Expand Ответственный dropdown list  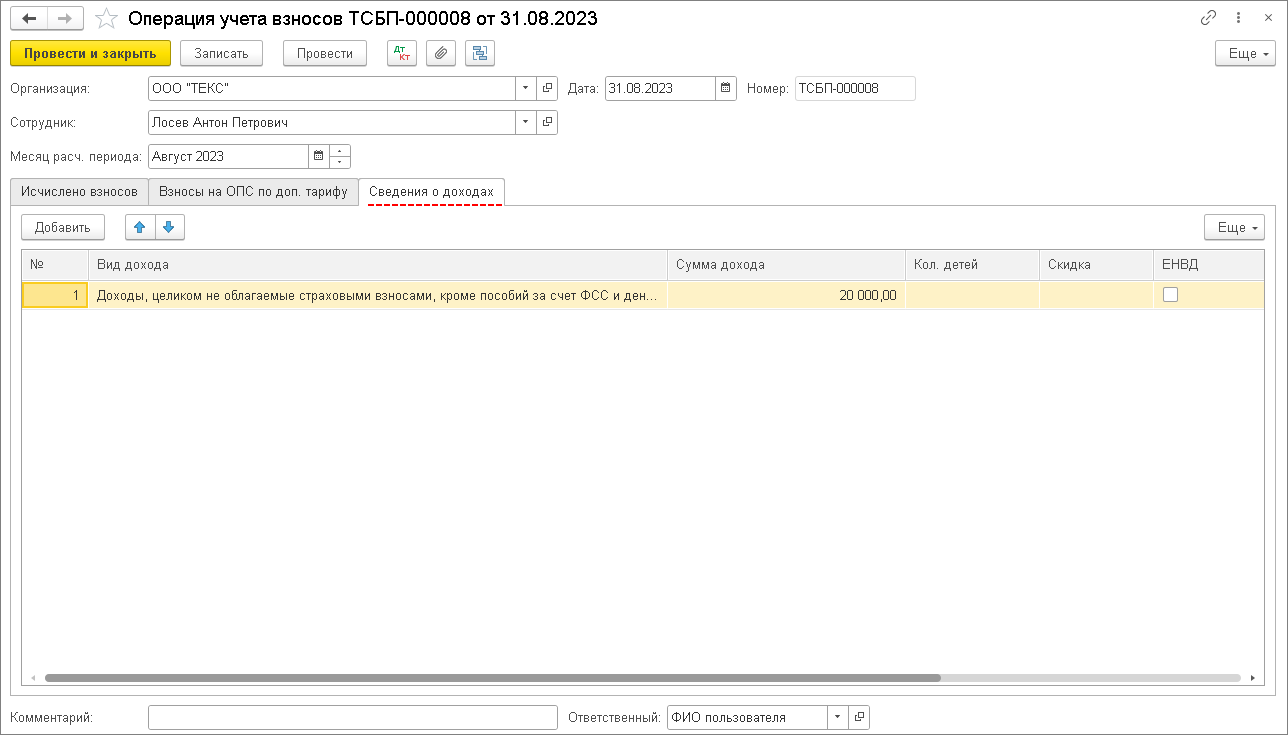[838, 717]
